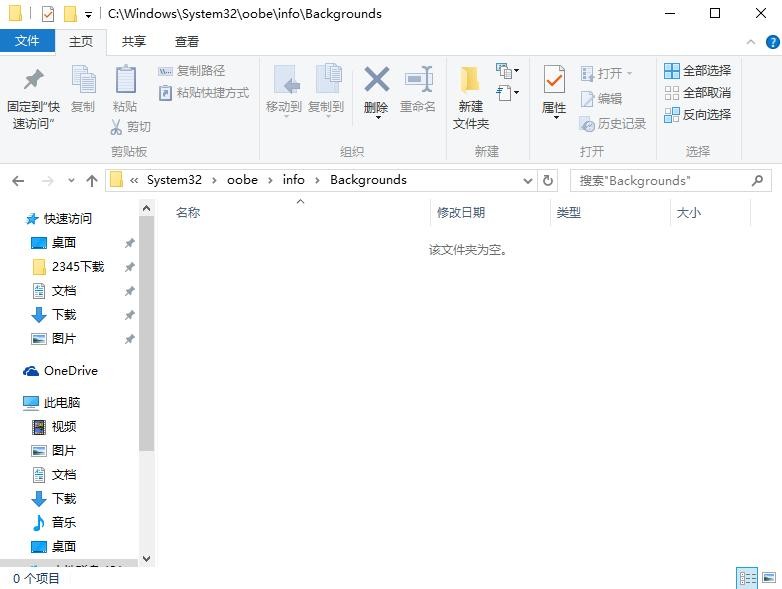
Task: Click the up-directory arrow icon
Action: pos(92,180)
